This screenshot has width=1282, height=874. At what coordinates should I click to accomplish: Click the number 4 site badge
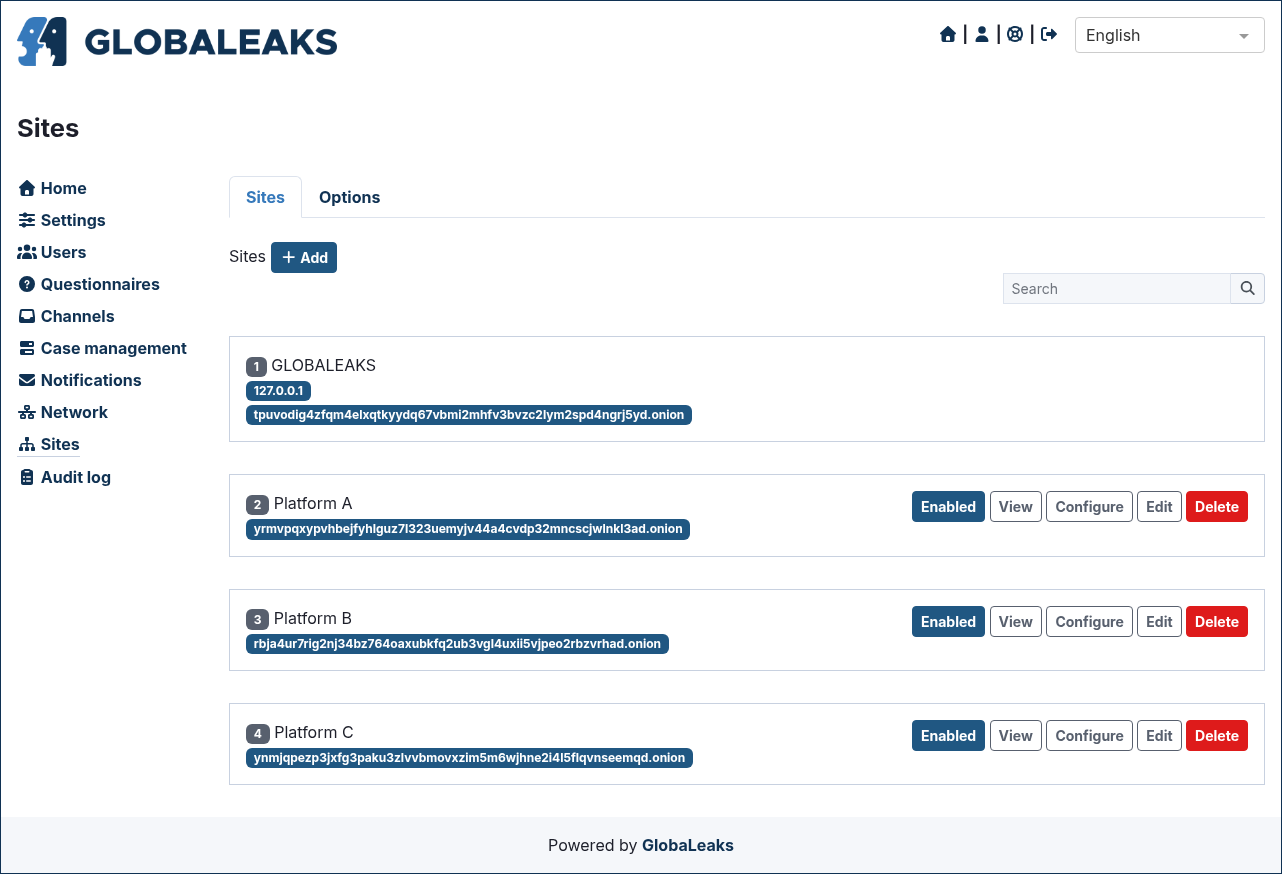258,733
